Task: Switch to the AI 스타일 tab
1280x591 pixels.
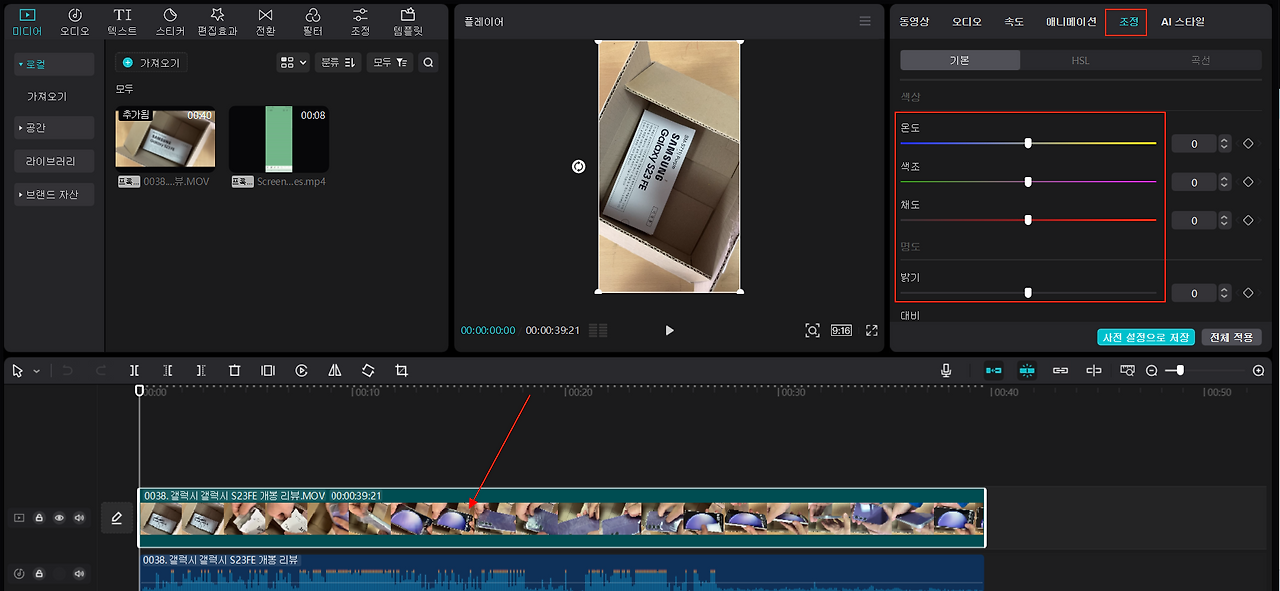Action: [x=1183, y=21]
